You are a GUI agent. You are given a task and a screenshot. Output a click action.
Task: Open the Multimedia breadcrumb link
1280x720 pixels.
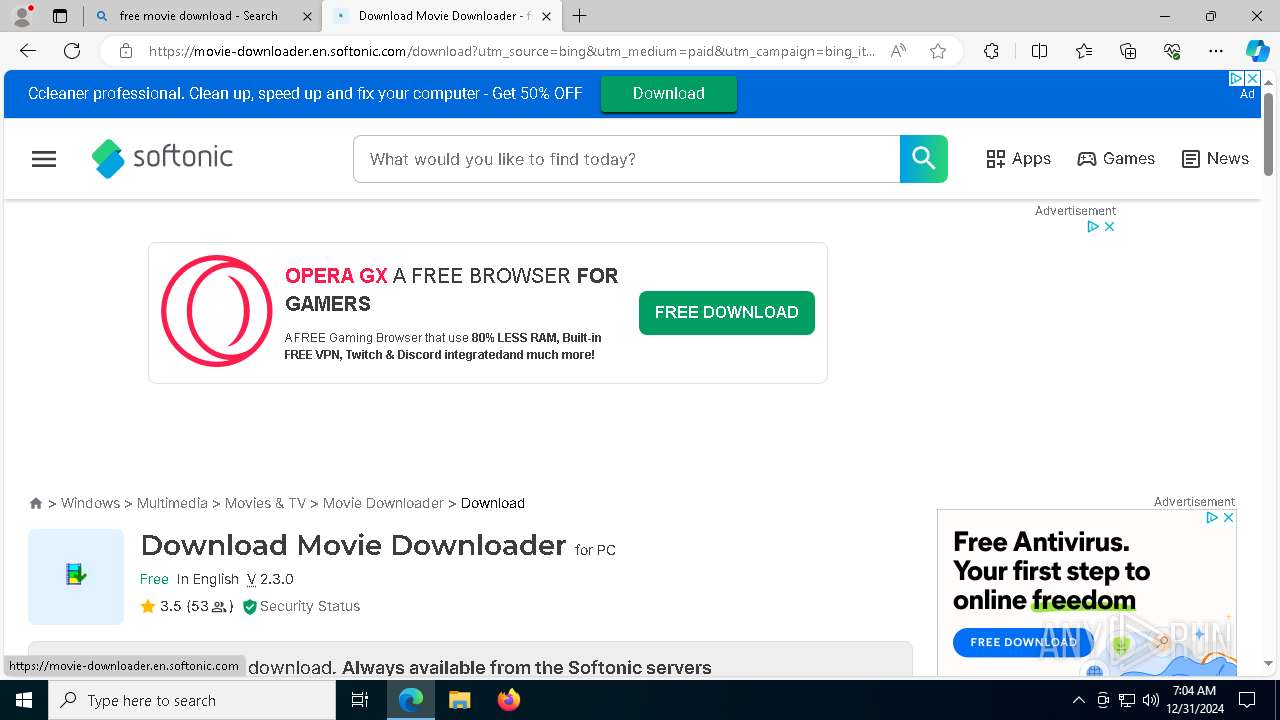pyautogui.click(x=172, y=503)
